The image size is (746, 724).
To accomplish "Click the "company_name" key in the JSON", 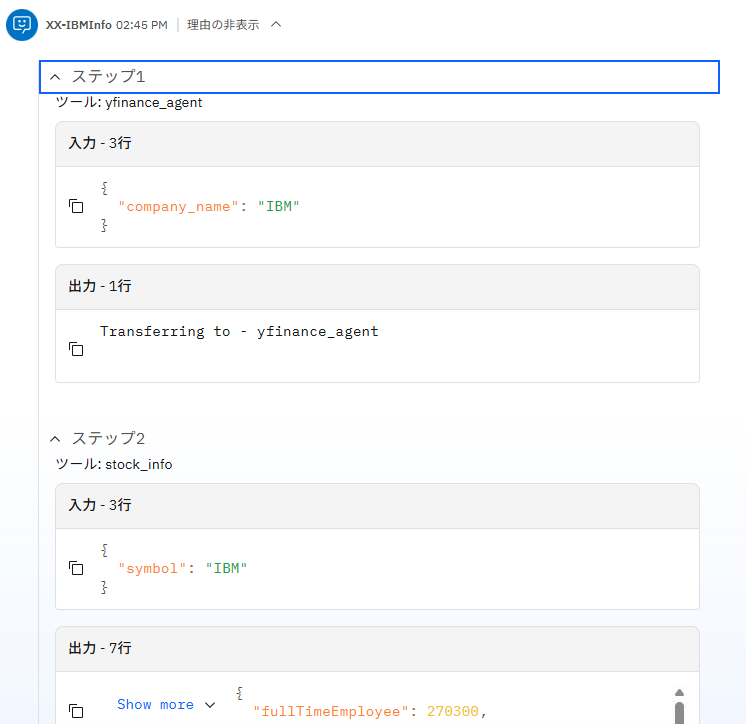I will coord(179,207).
